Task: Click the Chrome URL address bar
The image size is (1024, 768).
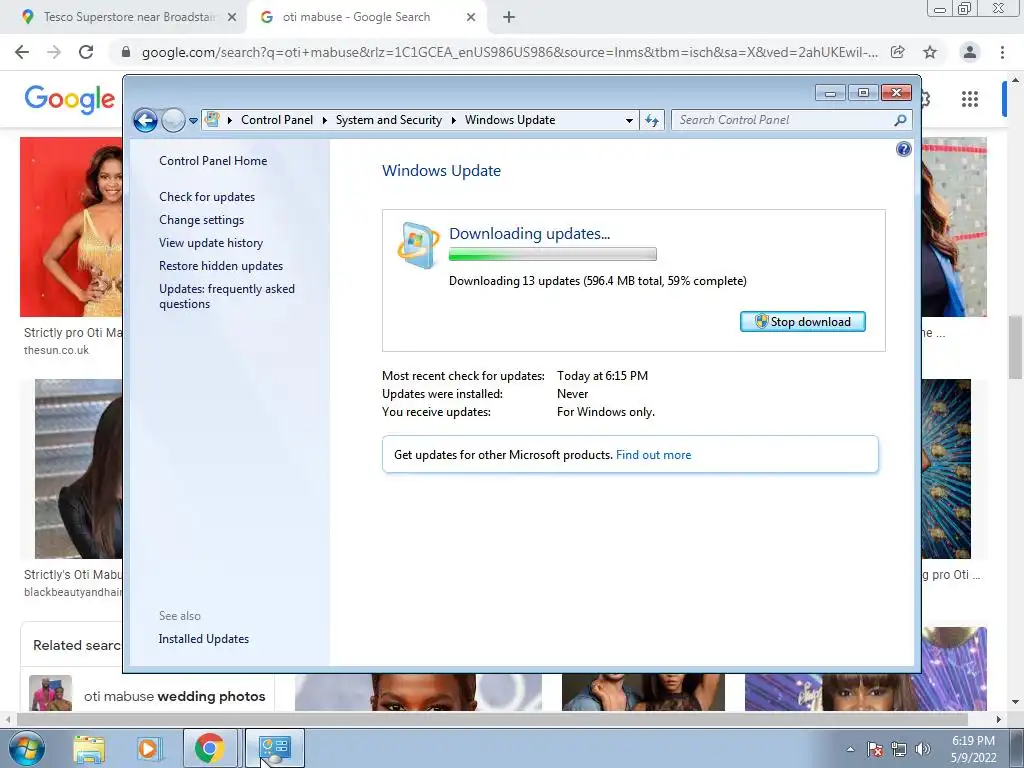Action: click(x=509, y=52)
